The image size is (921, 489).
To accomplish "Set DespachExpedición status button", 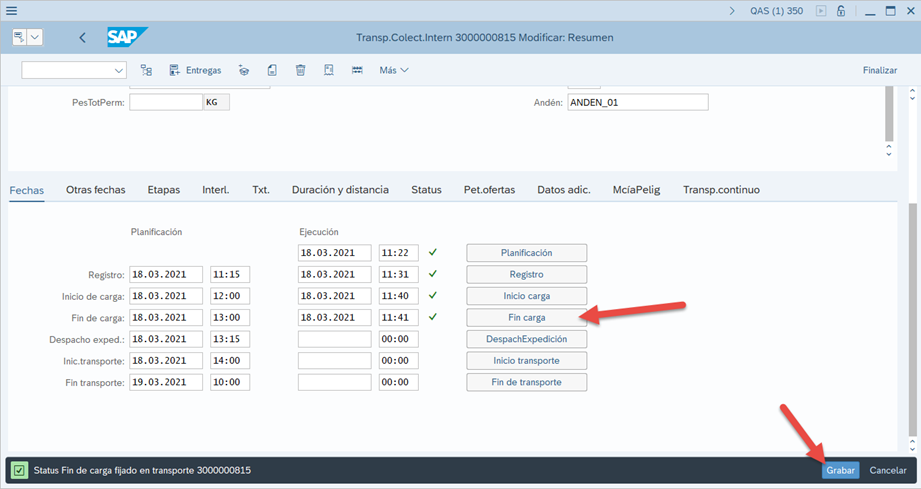I will pos(526,339).
